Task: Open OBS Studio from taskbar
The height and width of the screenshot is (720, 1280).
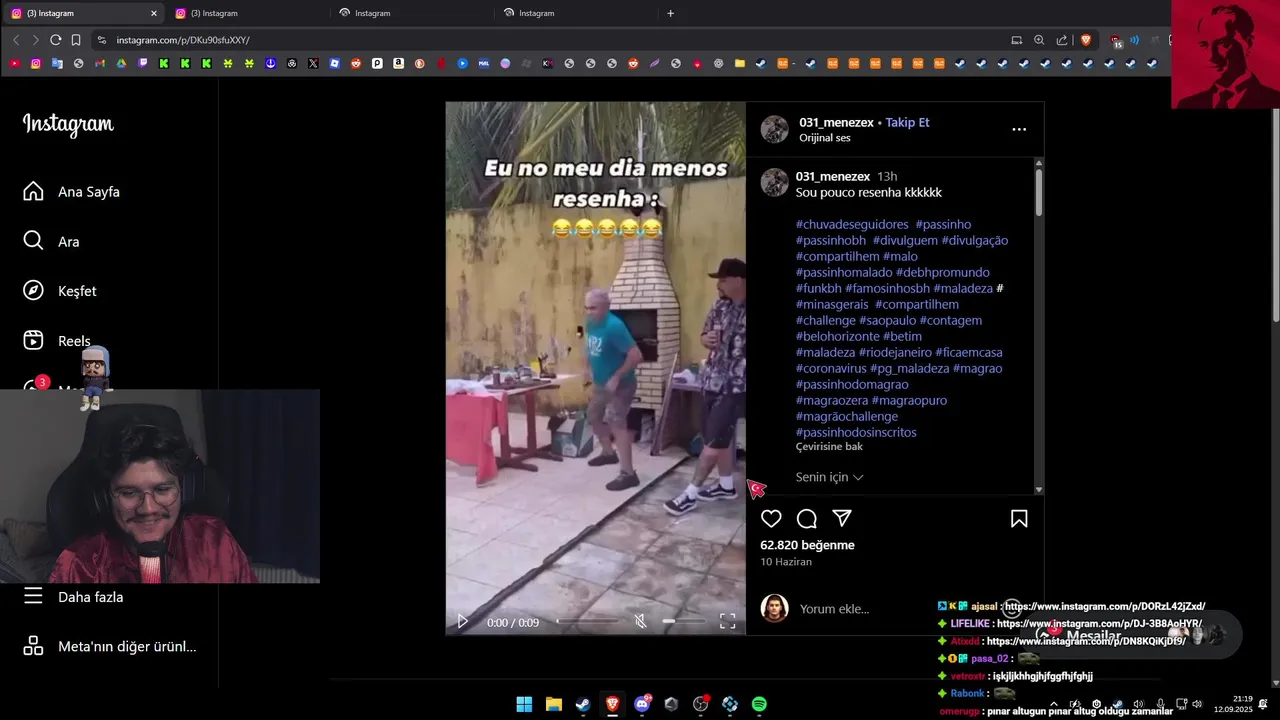Action: (x=701, y=704)
